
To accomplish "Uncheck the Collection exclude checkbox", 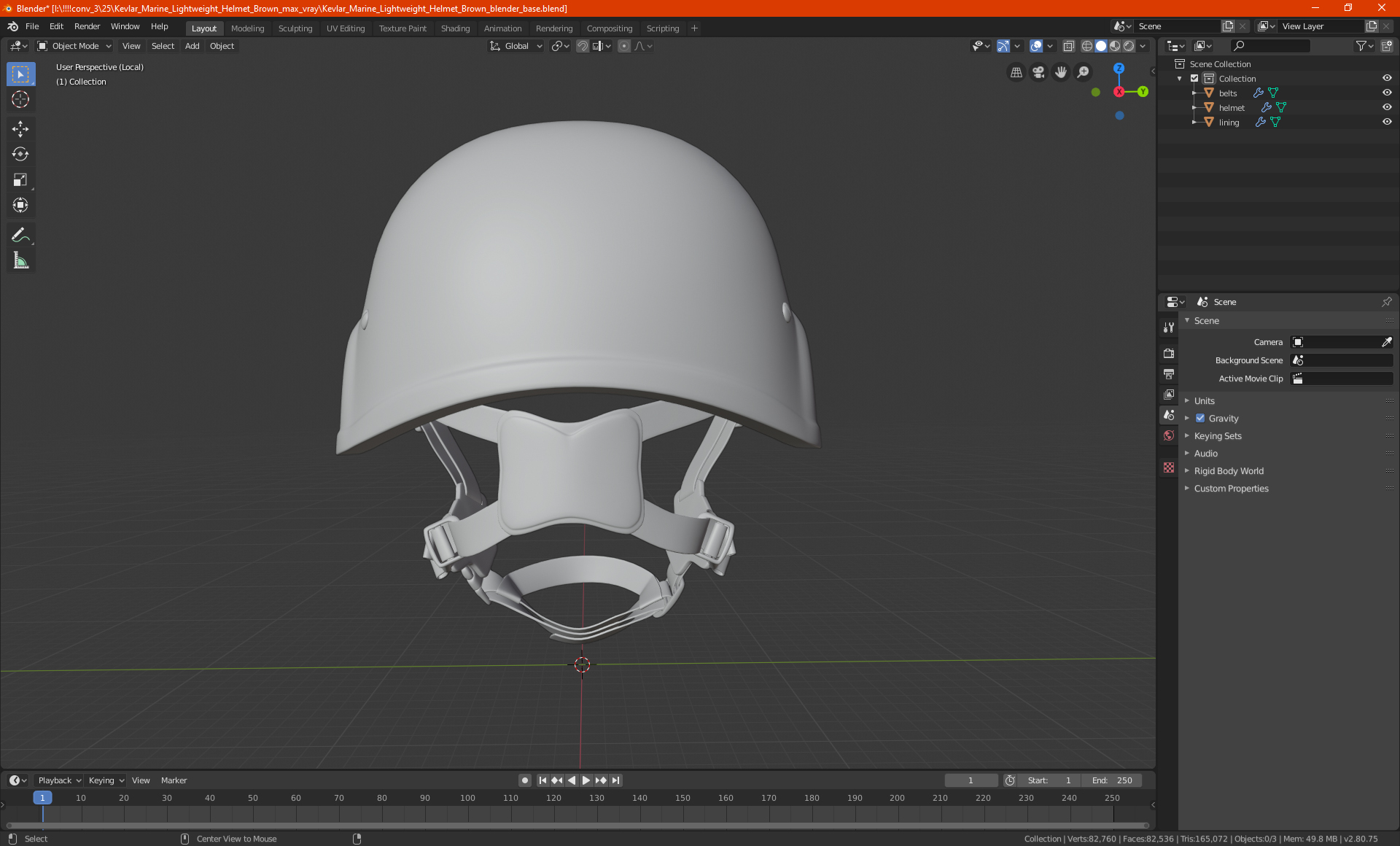I will 1194,78.
